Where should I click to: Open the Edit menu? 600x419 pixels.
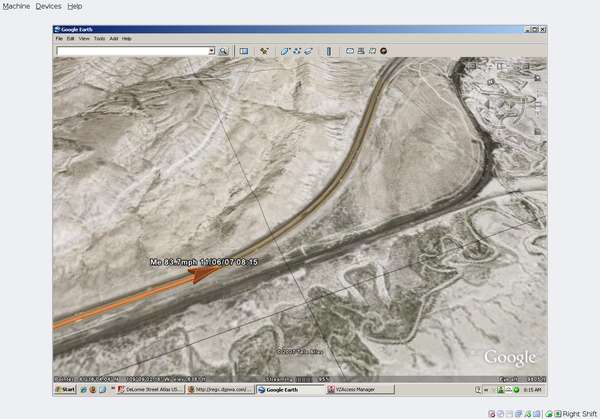(x=70, y=39)
